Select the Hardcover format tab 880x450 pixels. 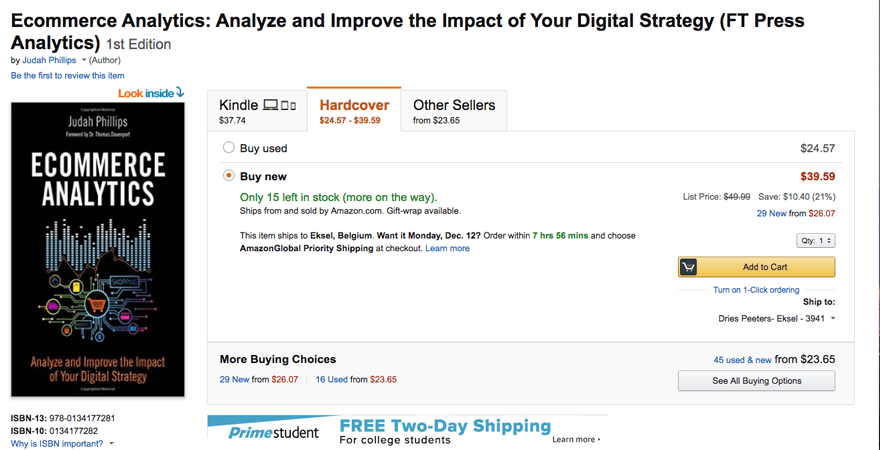click(x=354, y=111)
